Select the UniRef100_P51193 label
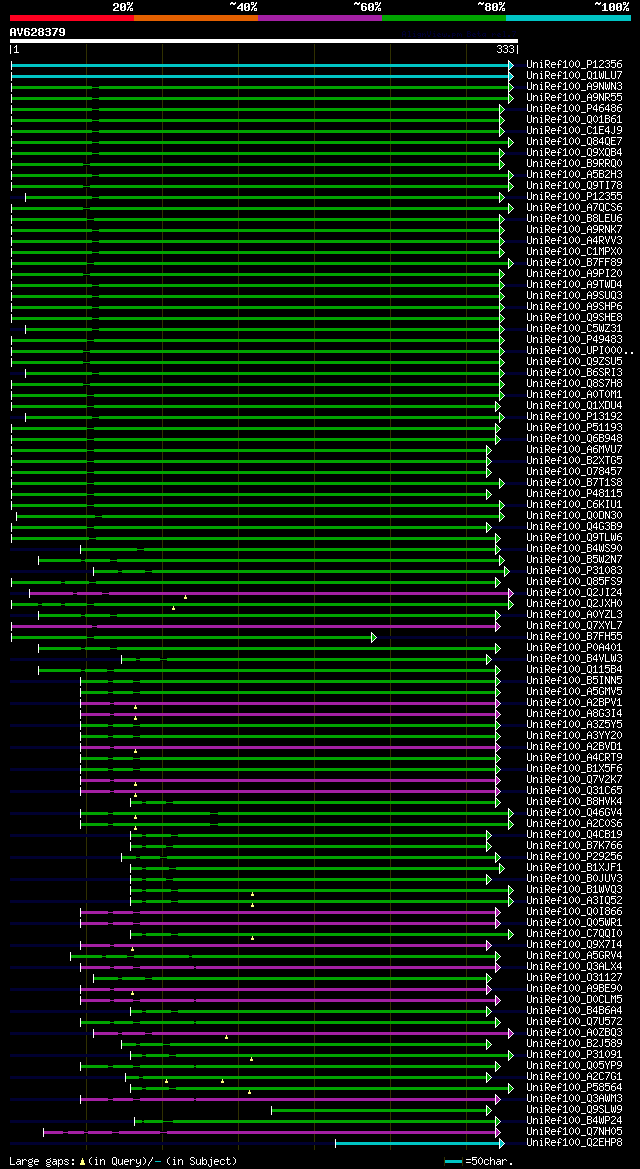The width and height of the screenshot is (640, 1169). coord(574,428)
